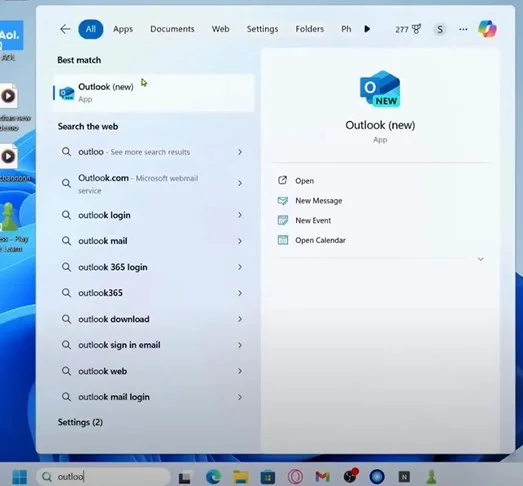Switch to the Web filter
Screen dimensions: 523x486
pyautogui.click(x=220, y=29)
